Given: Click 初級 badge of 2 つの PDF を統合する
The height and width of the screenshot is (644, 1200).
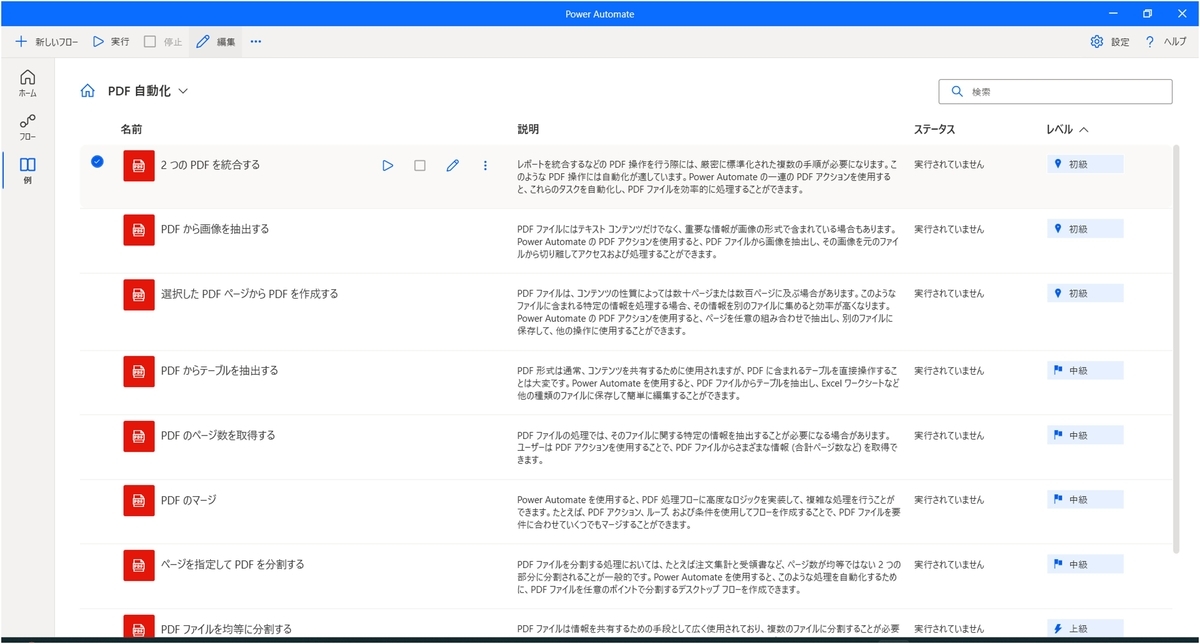Looking at the screenshot, I should coord(1085,164).
